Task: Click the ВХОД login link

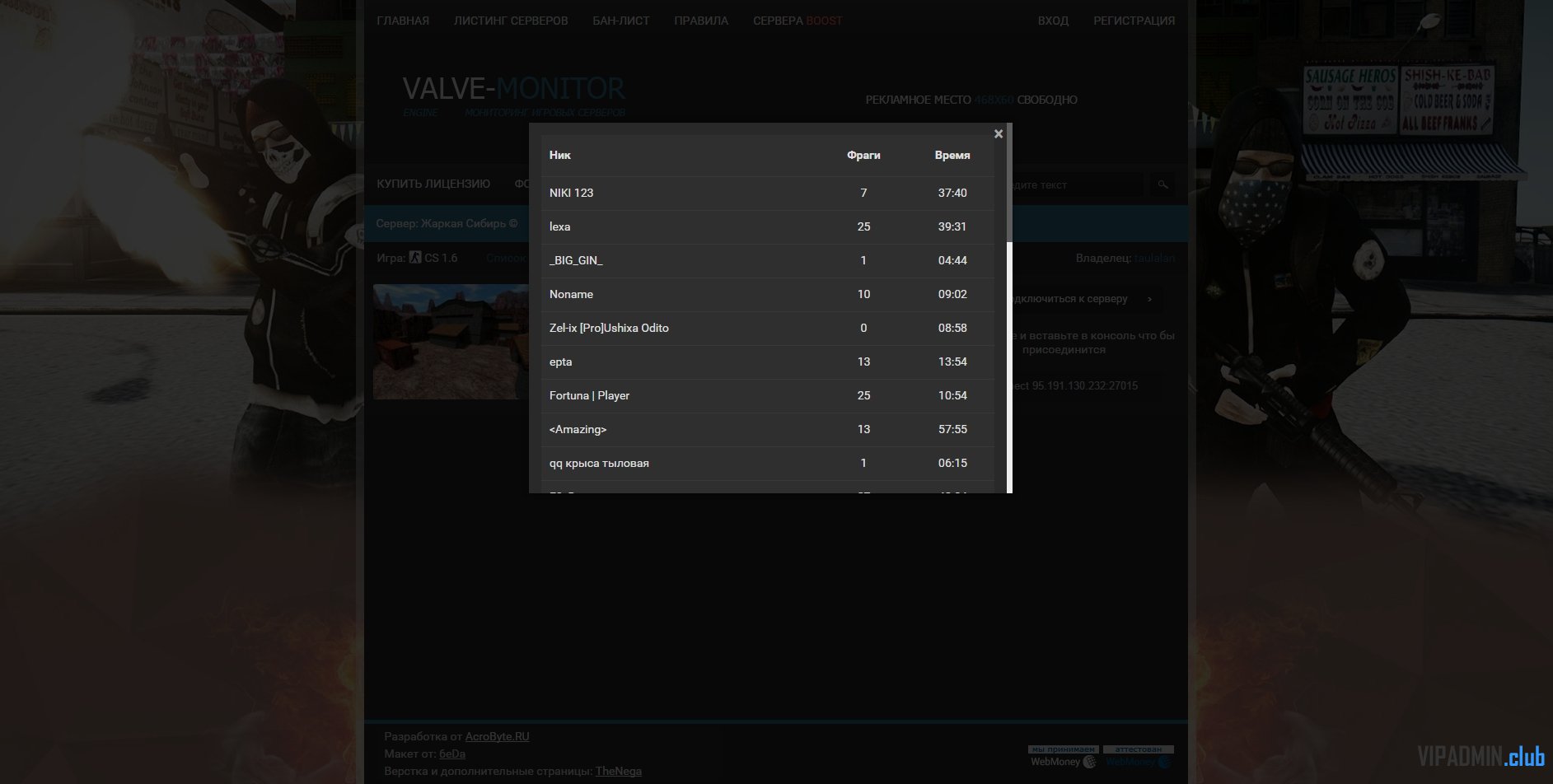Action: 1053,21
